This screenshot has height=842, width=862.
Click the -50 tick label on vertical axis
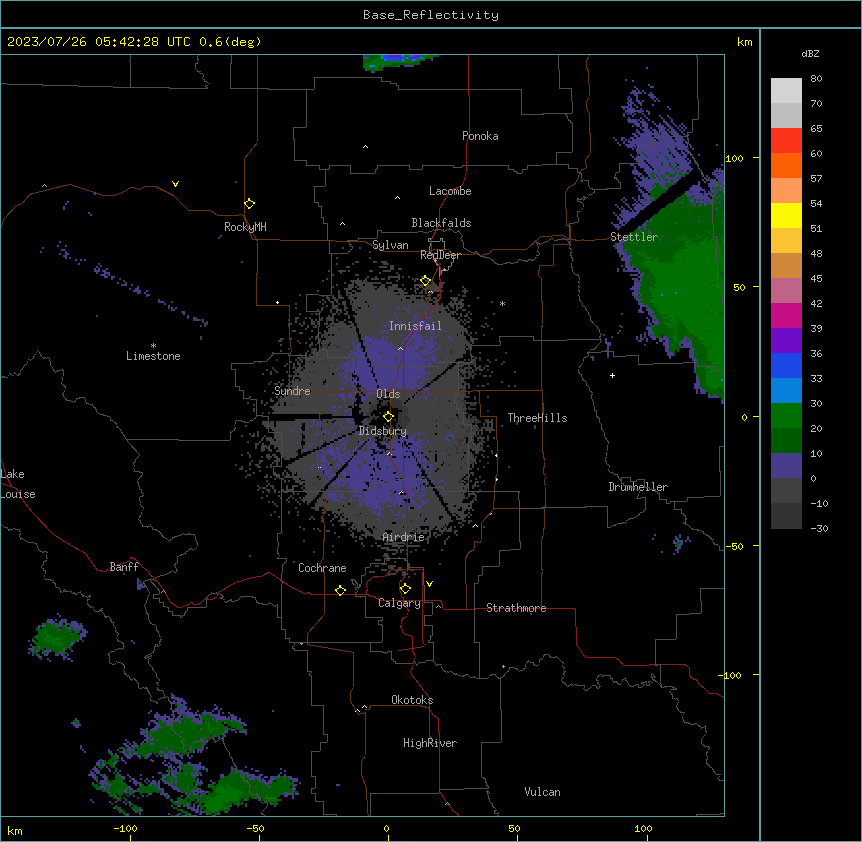pos(734,546)
